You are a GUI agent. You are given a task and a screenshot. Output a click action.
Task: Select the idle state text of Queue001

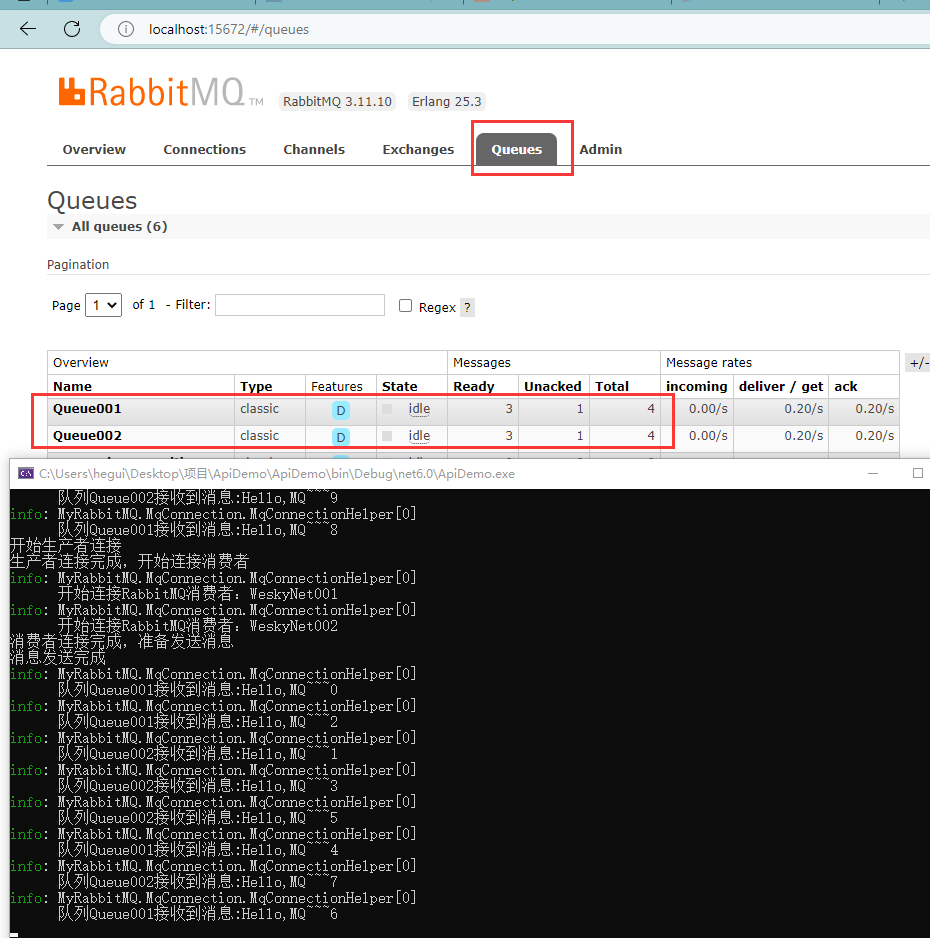419,409
